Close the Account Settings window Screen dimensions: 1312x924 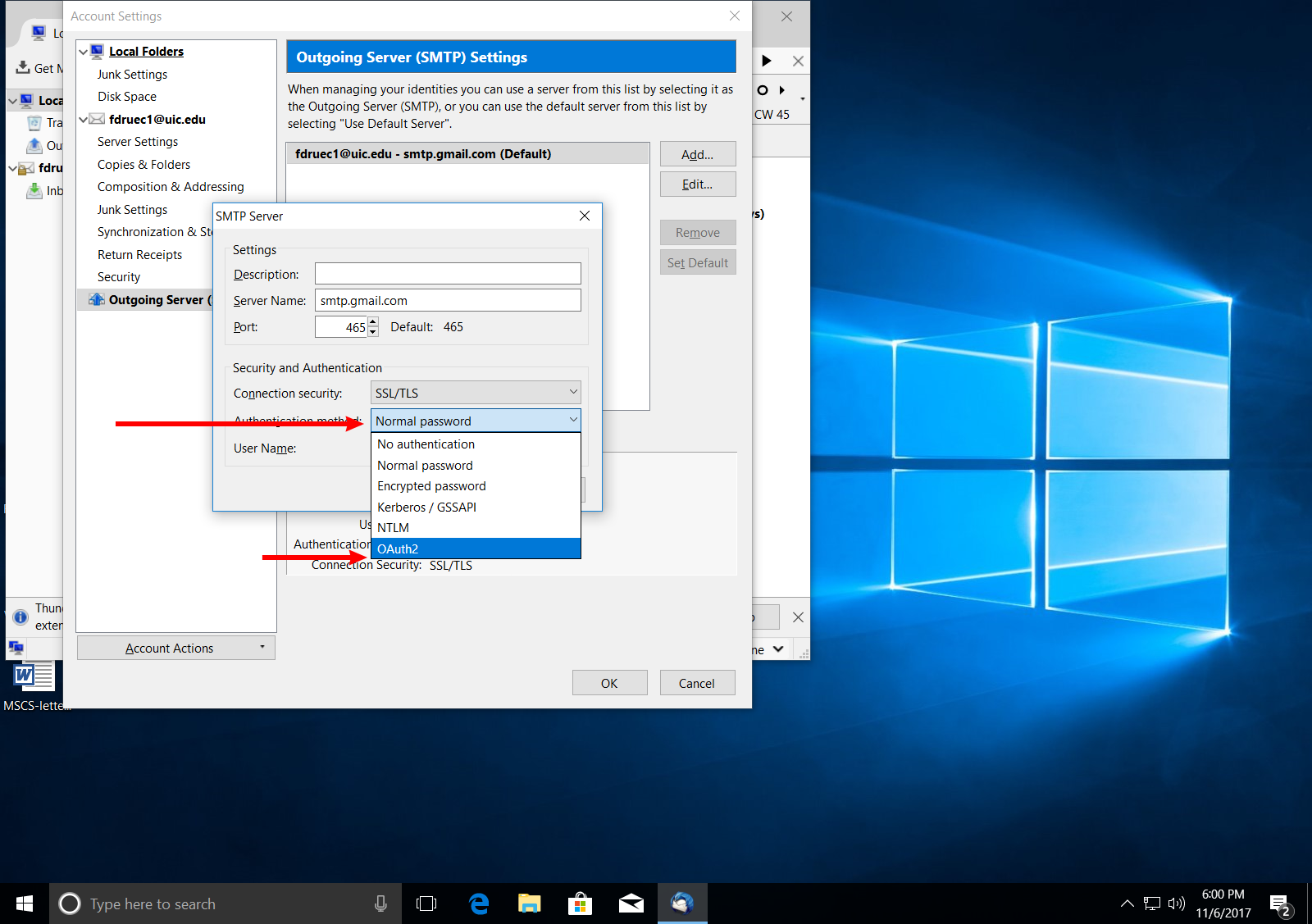[x=735, y=16]
